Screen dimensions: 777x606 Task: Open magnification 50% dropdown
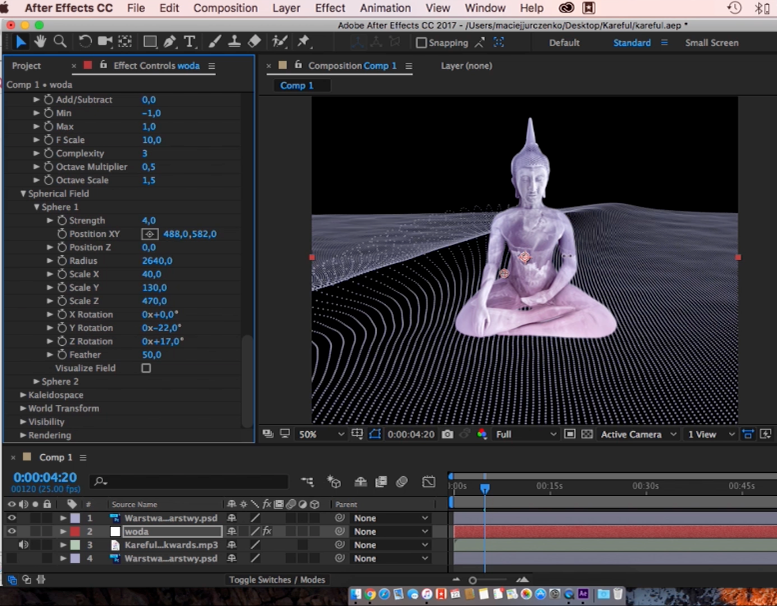point(321,435)
